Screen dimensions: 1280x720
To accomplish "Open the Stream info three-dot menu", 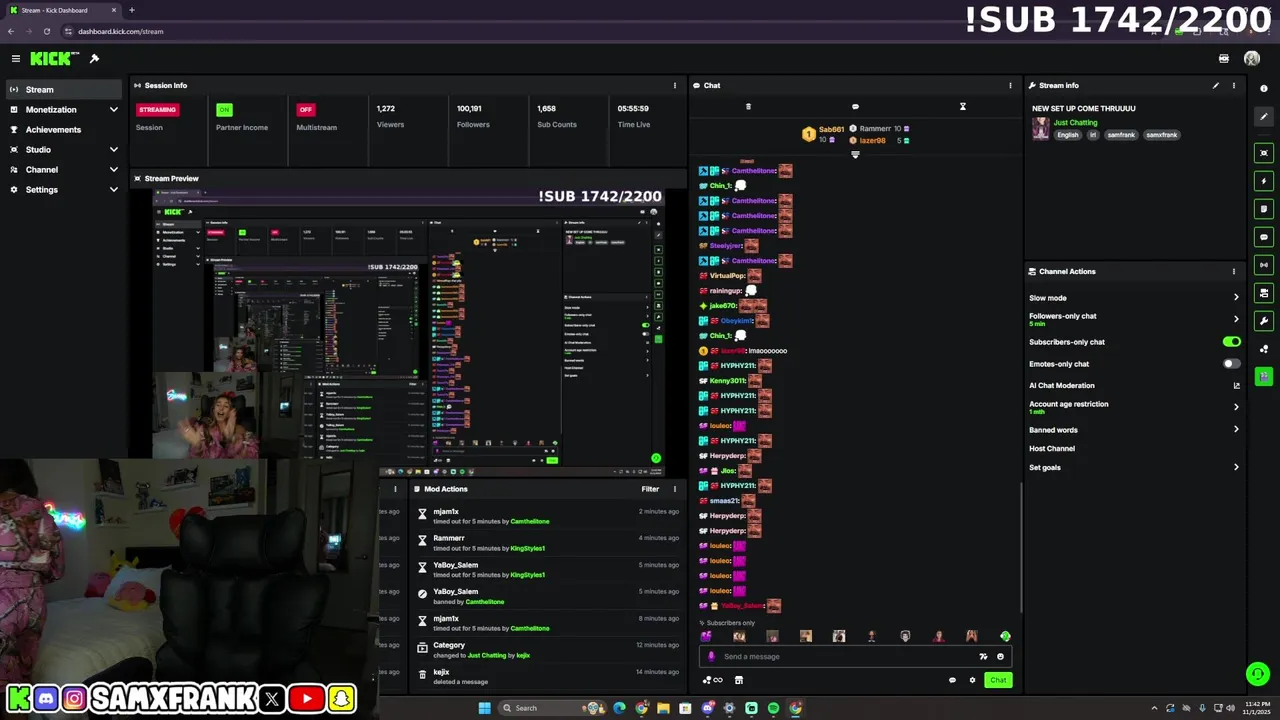I will point(1233,85).
